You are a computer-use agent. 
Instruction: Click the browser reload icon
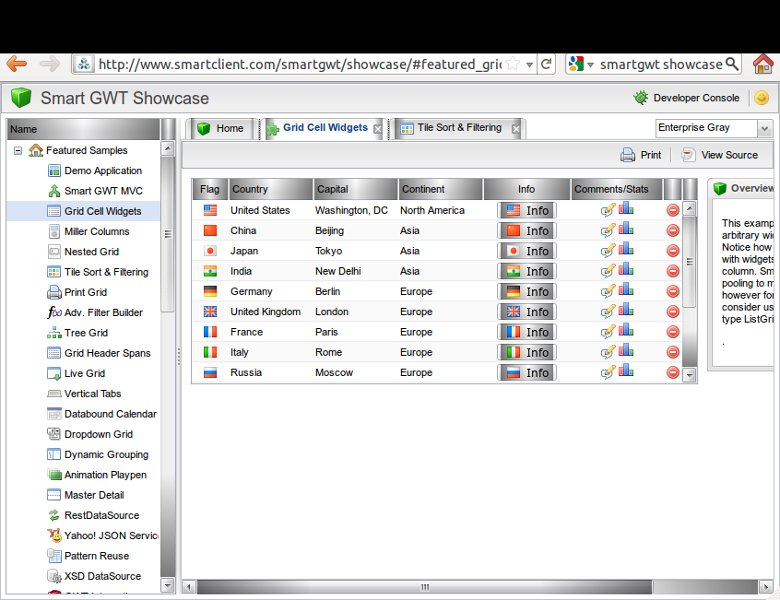(547, 64)
